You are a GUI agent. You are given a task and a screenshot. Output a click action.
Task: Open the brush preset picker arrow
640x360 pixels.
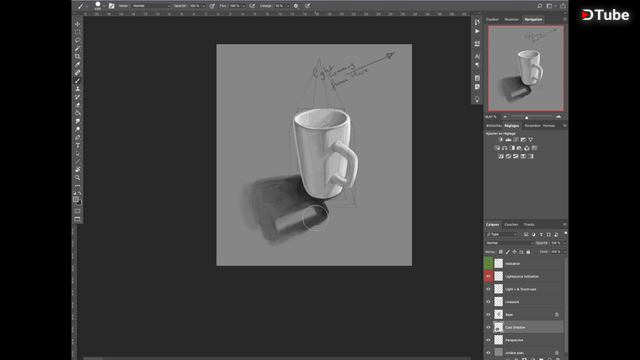104,6
